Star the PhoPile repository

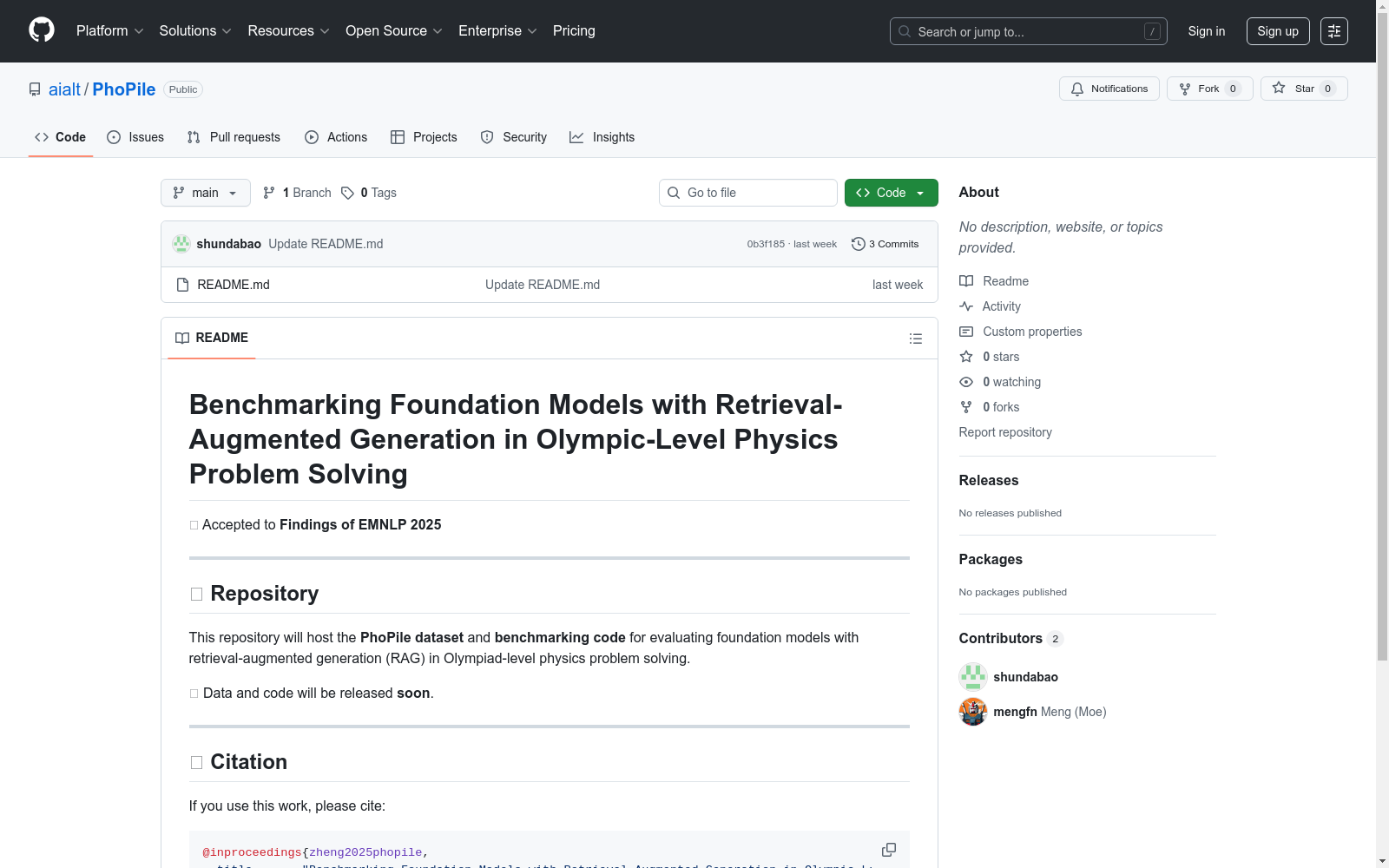pyautogui.click(x=1304, y=89)
